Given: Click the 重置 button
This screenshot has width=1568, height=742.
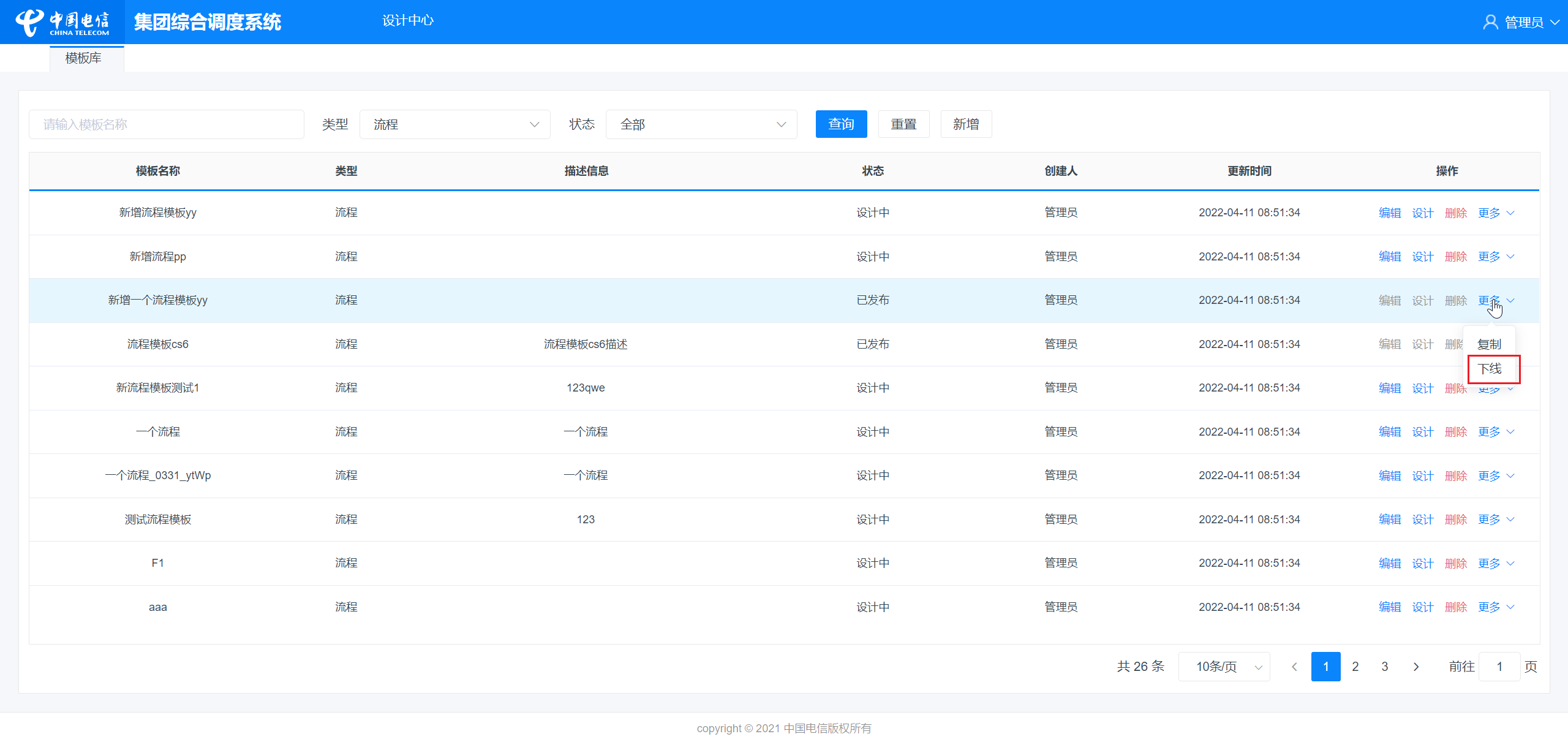Looking at the screenshot, I should pyautogui.click(x=904, y=124).
